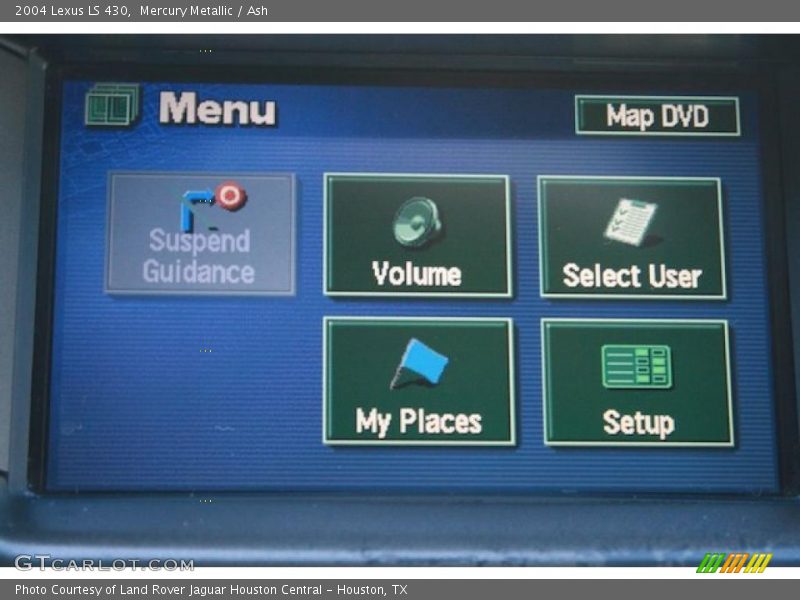Screen dimensions: 800x600
Task: Tap the Select User clipboard icon
Action: click(631, 222)
